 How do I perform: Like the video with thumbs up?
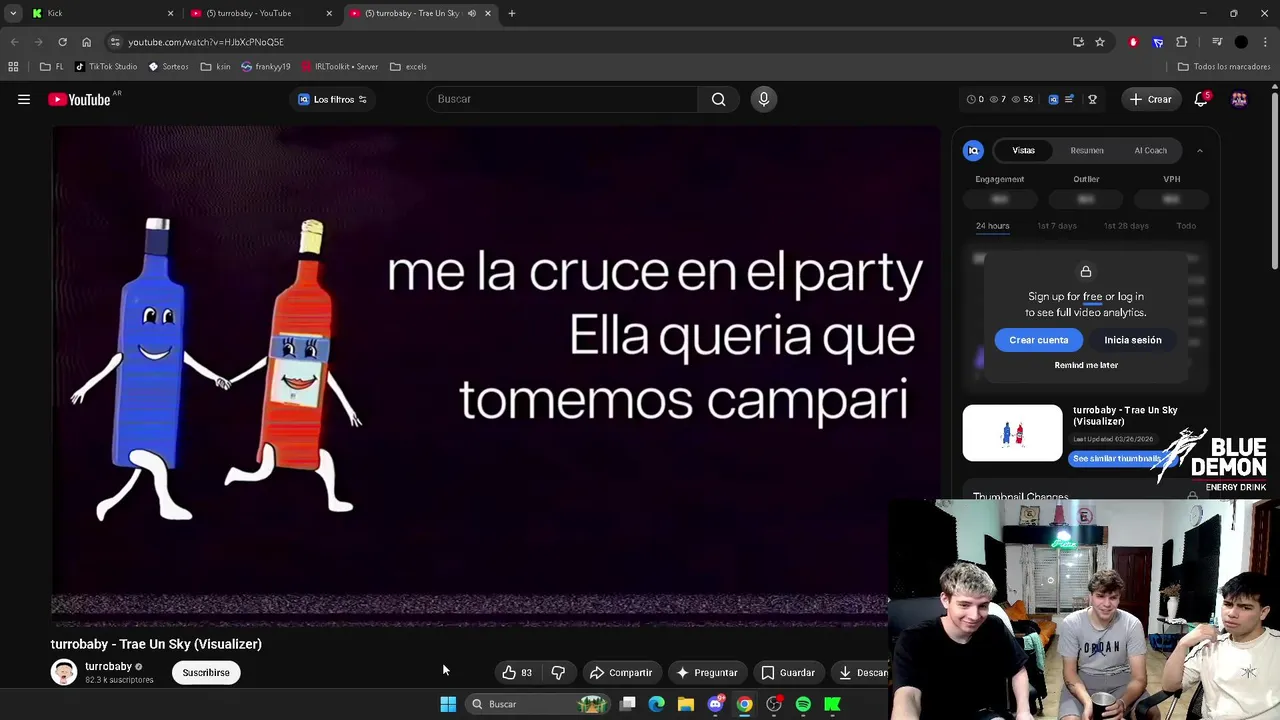coord(517,673)
